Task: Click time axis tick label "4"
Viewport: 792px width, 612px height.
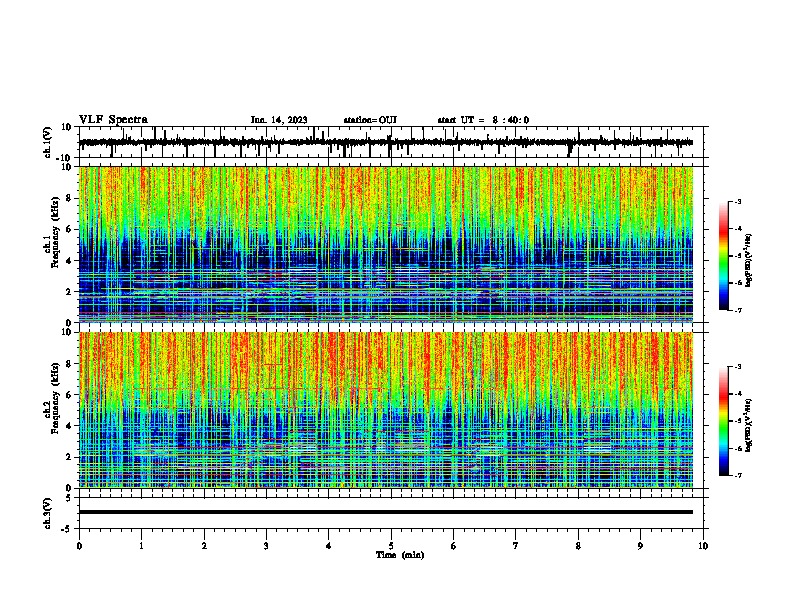Action: click(x=329, y=546)
